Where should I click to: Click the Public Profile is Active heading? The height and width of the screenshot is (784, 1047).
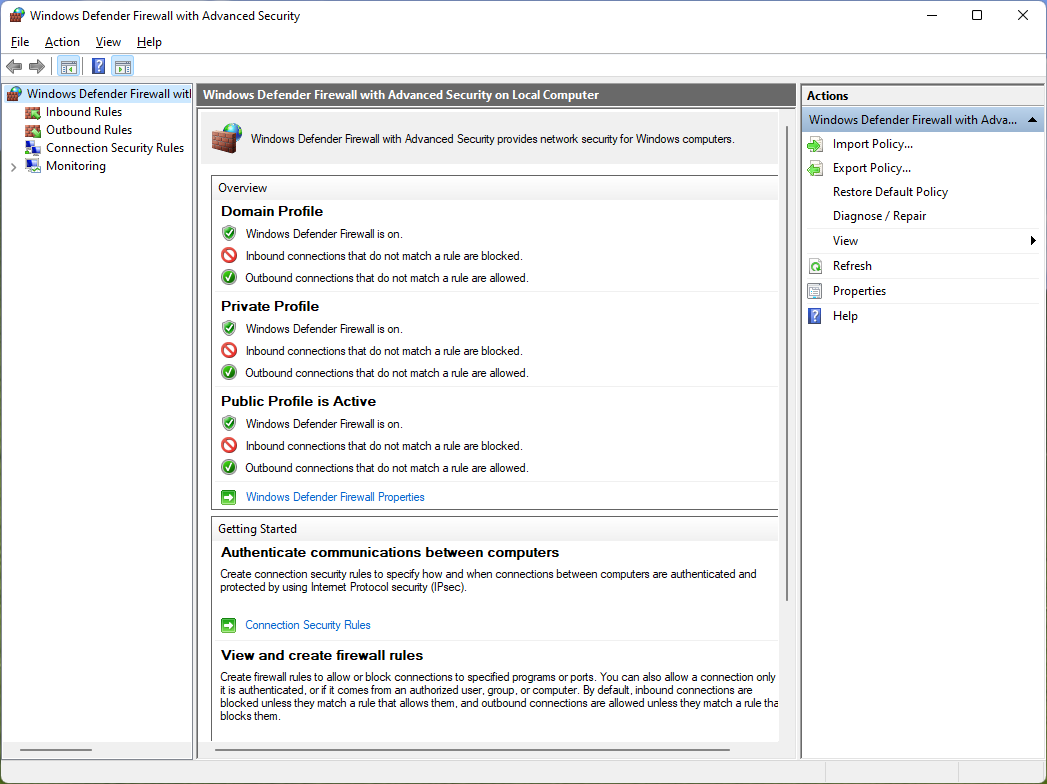[x=298, y=401]
